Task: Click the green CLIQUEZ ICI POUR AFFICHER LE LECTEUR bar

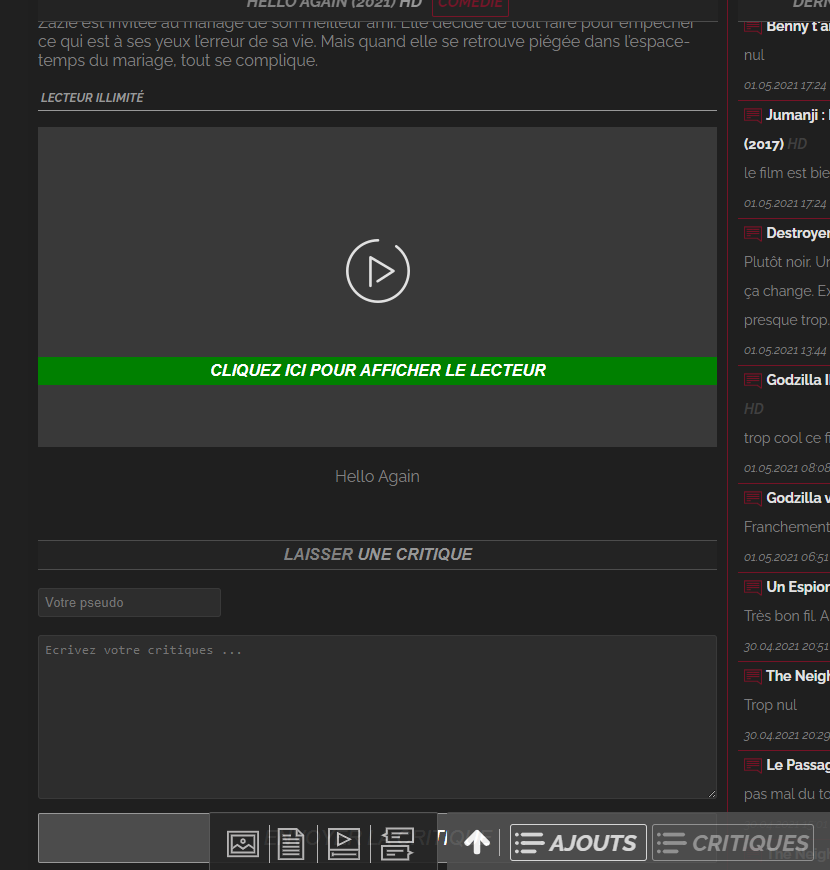Action: (x=377, y=371)
